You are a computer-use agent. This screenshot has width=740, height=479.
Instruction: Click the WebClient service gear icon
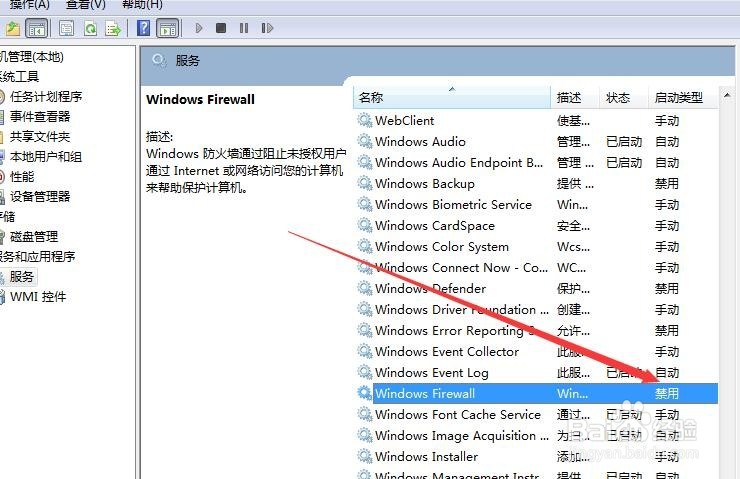coord(364,120)
